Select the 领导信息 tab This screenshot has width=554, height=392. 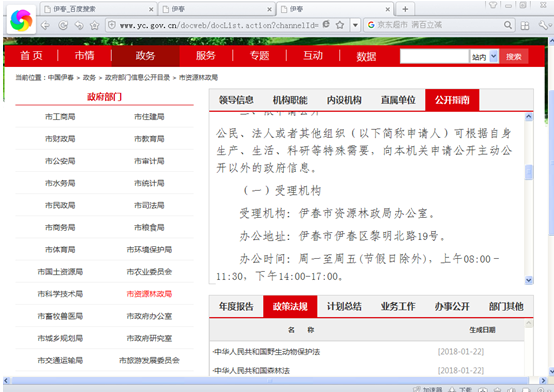pos(236,100)
